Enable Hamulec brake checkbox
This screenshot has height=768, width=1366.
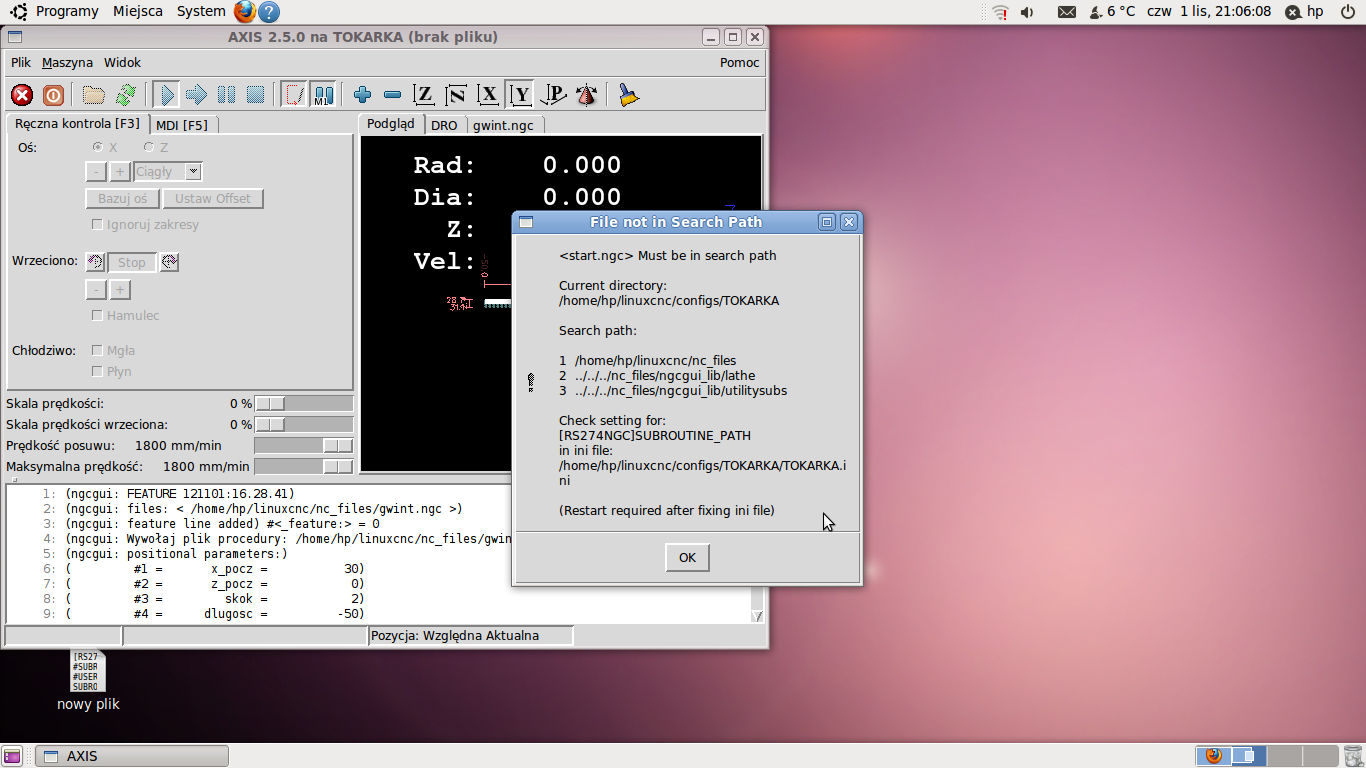coord(97,316)
